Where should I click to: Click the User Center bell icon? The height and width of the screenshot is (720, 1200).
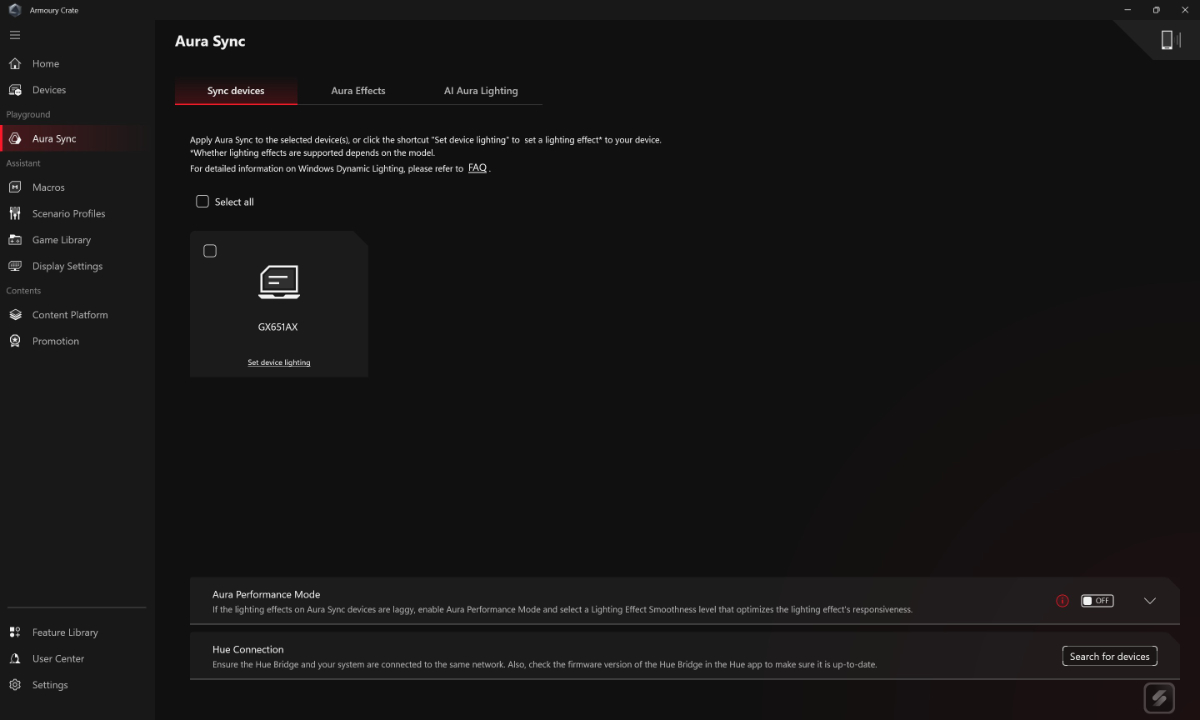[x=15, y=659]
